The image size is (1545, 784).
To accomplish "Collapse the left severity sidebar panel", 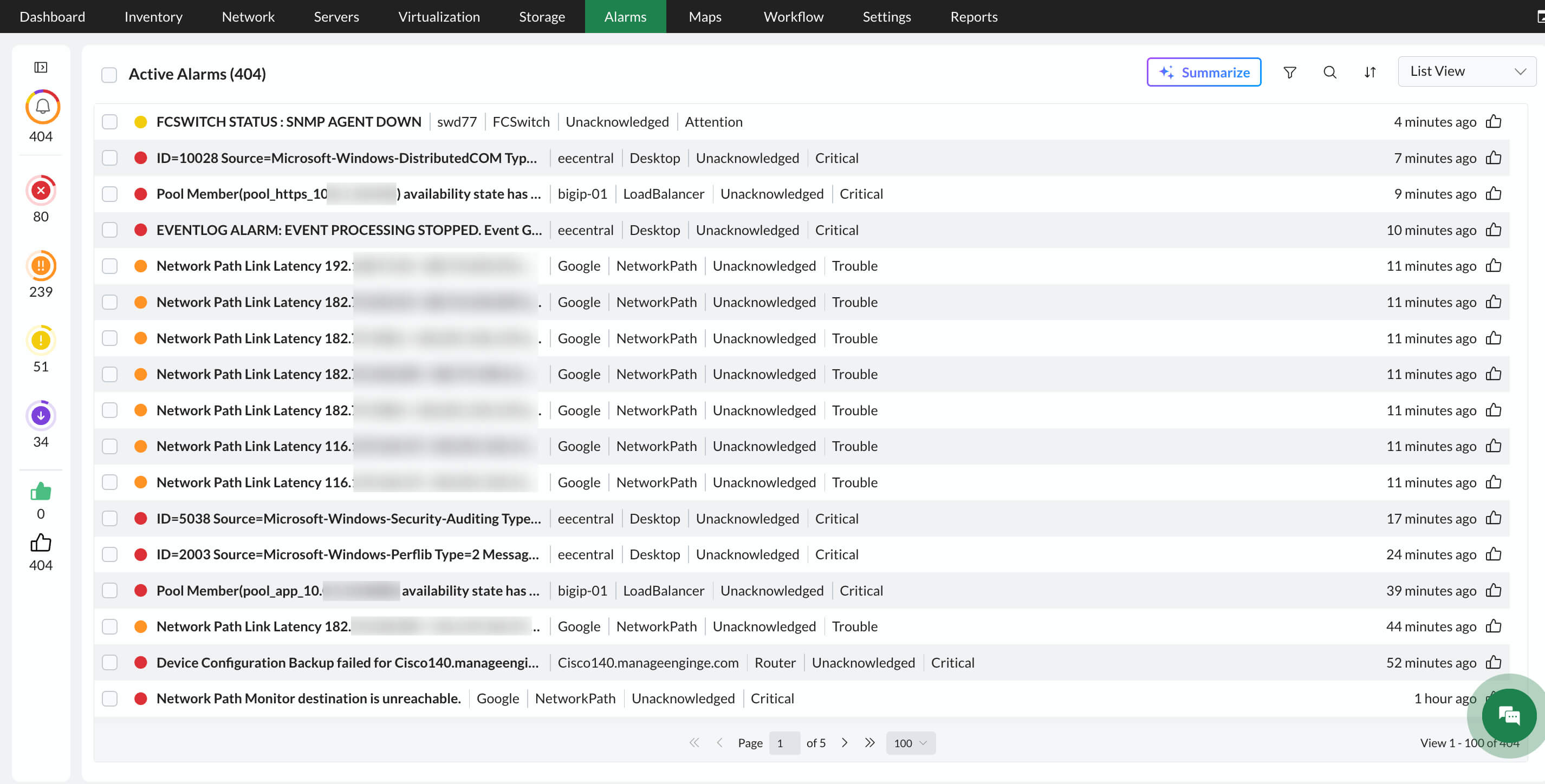I will click(41, 67).
